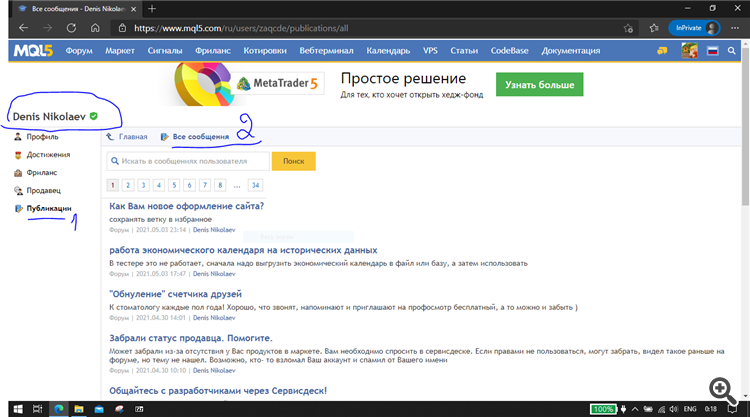Click author Denis Nikolaev under 2021.04.30 14:01
The height and width of the screenshot is (417, 750).
(214, 318)
